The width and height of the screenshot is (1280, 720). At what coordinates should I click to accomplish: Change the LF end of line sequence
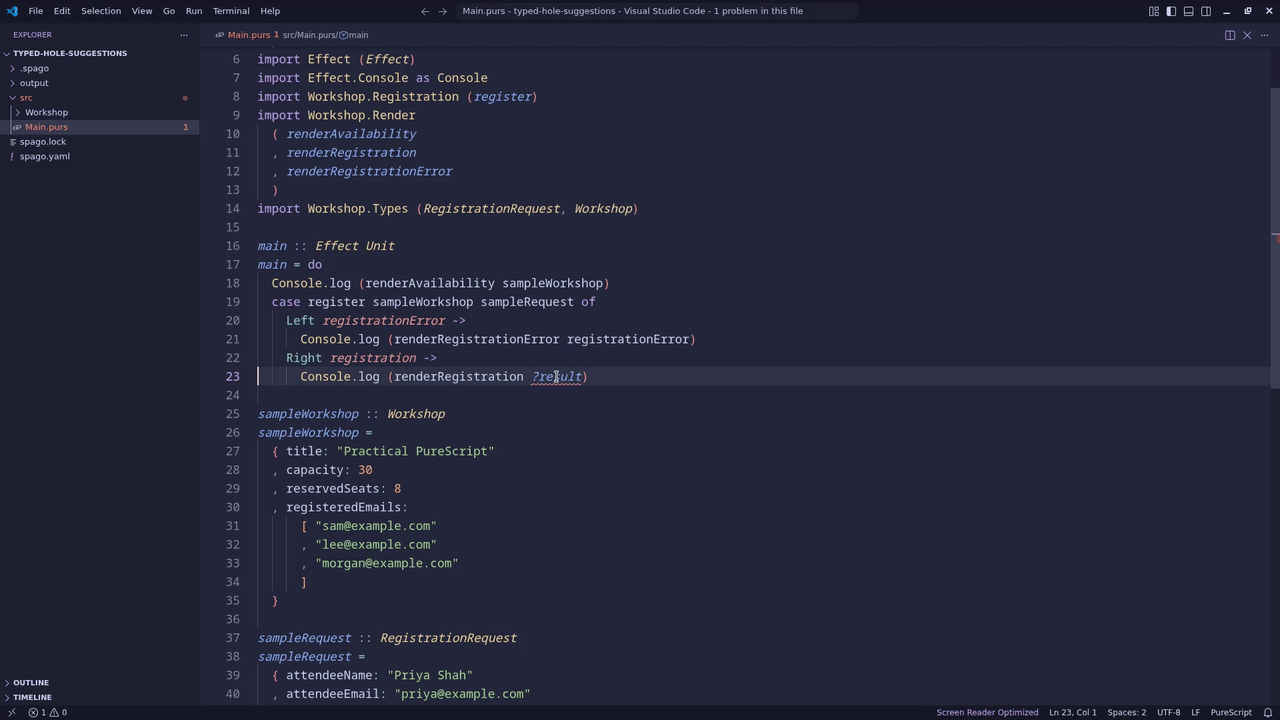[x=1195, y=712]
